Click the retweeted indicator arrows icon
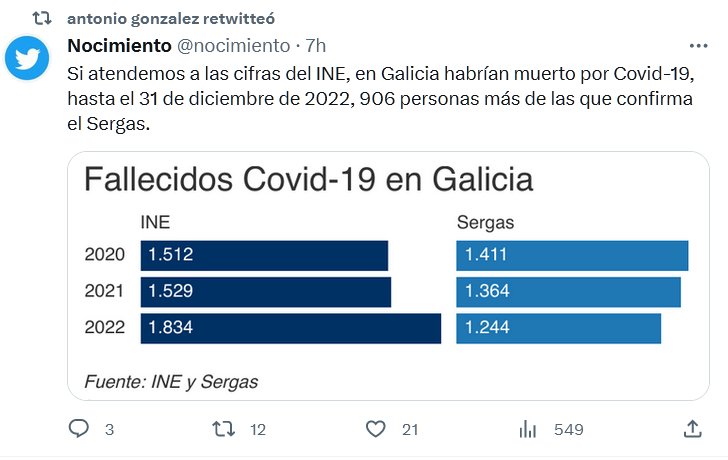728x460 pixels. coord(42,18)
